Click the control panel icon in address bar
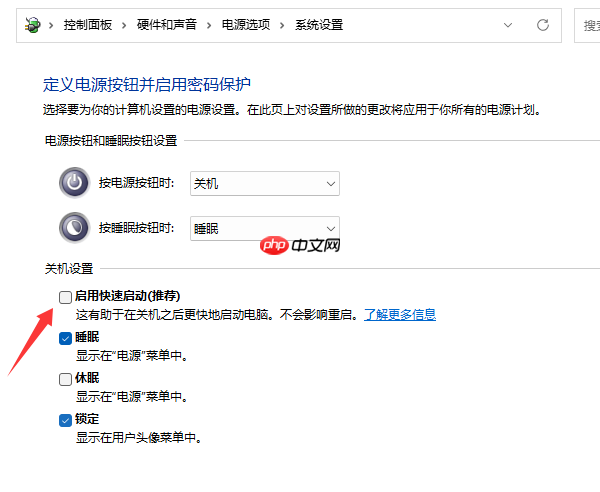The width and height of the screenshot is (600, 492). [33, 25]
